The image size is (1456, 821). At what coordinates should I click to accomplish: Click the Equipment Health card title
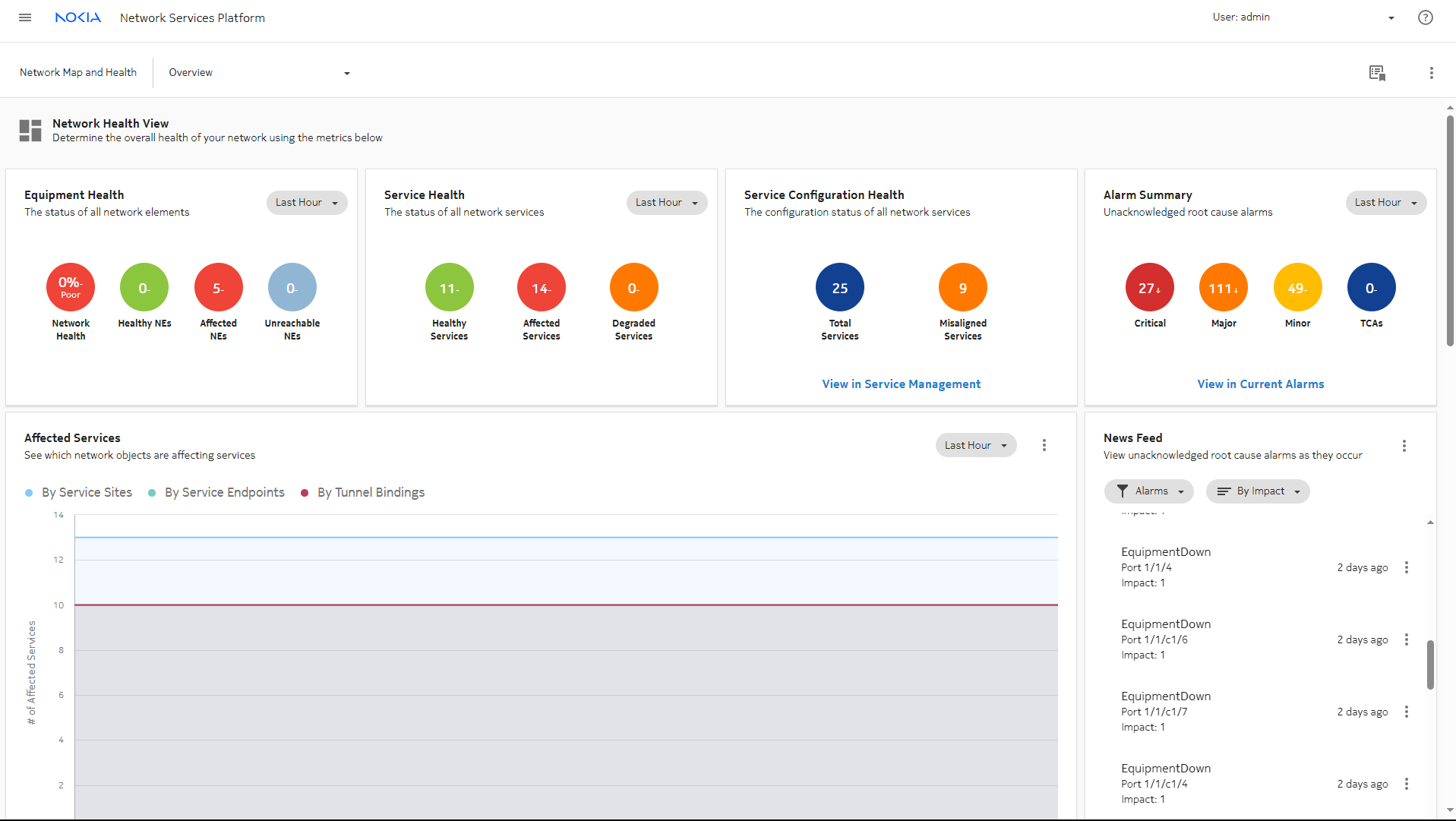pos(74,195)
